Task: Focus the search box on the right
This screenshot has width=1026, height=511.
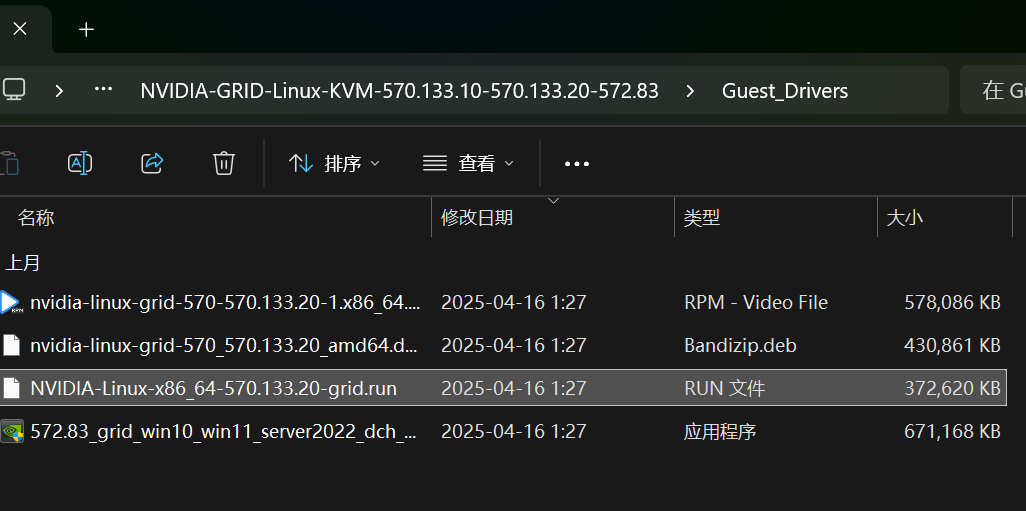Action: coord(993,90)
